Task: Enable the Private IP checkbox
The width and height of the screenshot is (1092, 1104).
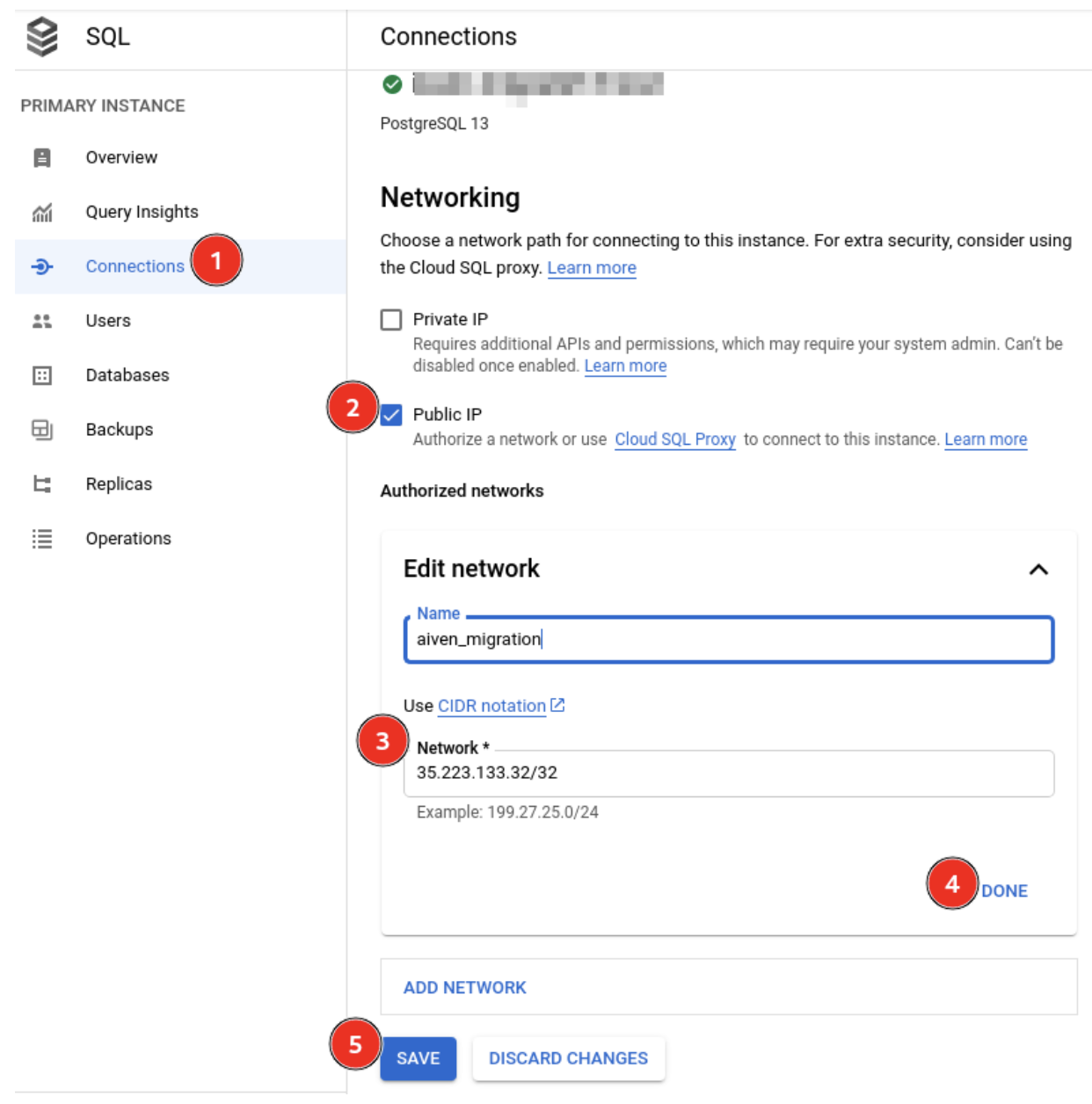Action: [392, 319]
